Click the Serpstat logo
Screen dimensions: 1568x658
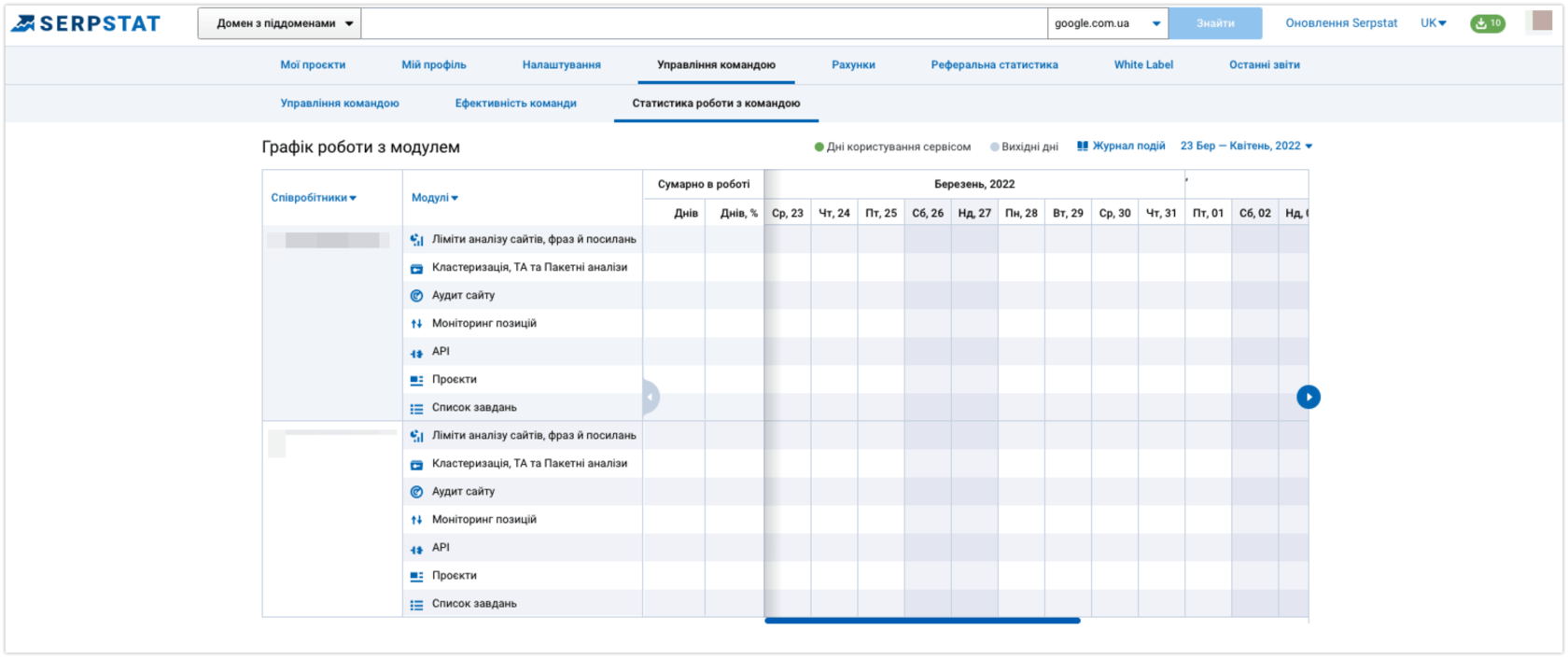tap(86, 23)
